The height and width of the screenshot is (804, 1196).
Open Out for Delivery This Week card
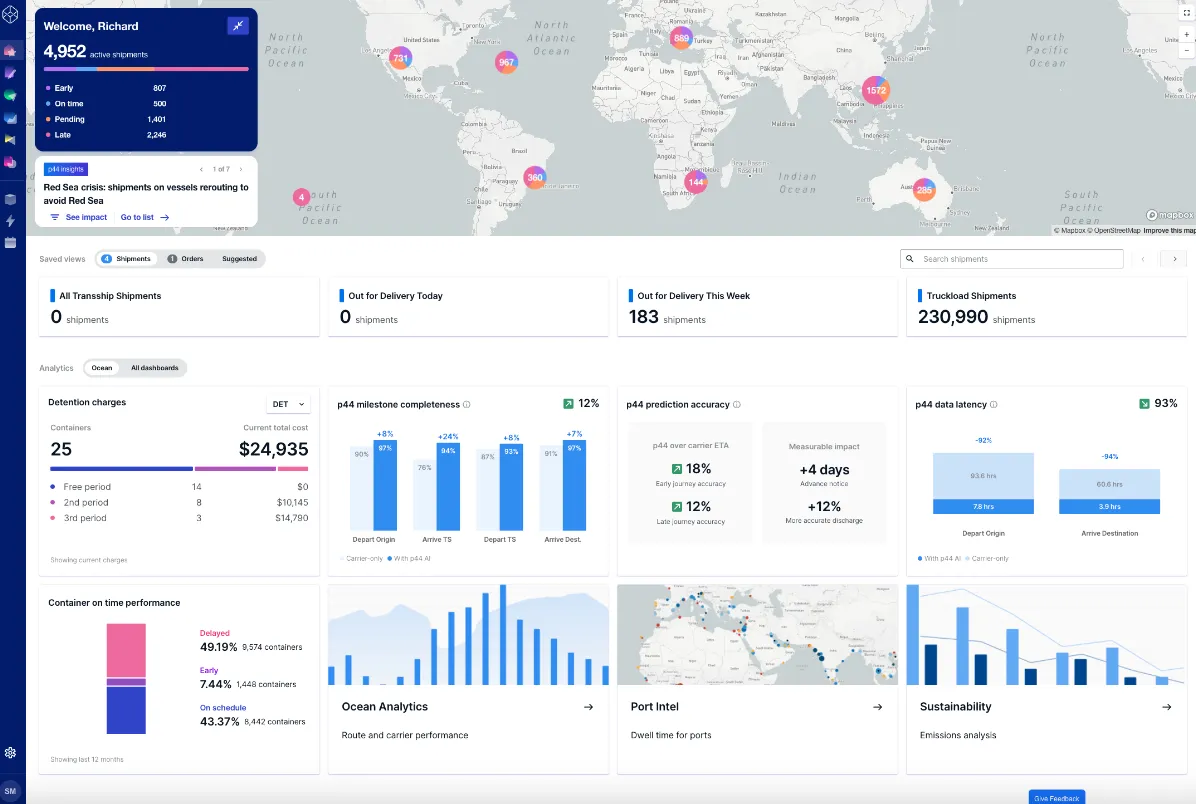pyautogui.click(x=757, y=307)
